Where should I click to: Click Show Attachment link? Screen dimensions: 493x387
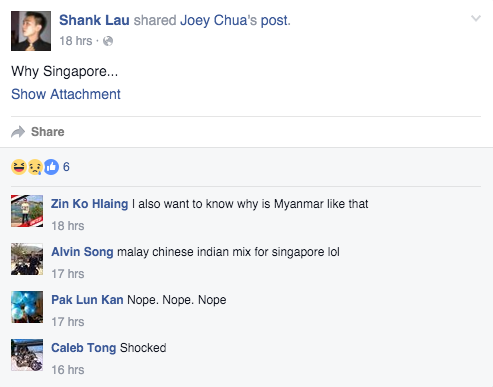tap(66, 94)
